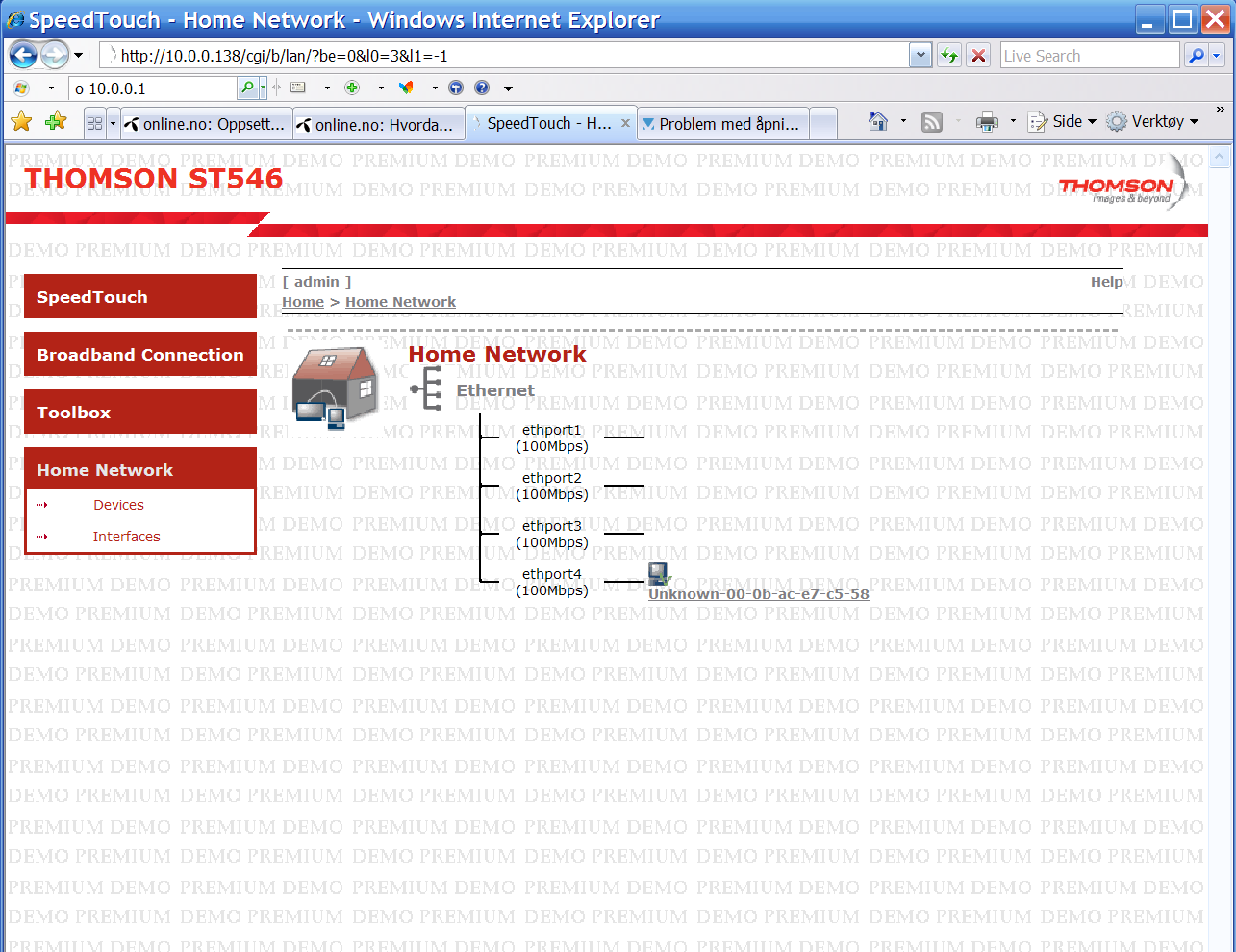Screen dimensions: 1236x952
Task: Select the Home Network sidebar menu
Action: 140,469
